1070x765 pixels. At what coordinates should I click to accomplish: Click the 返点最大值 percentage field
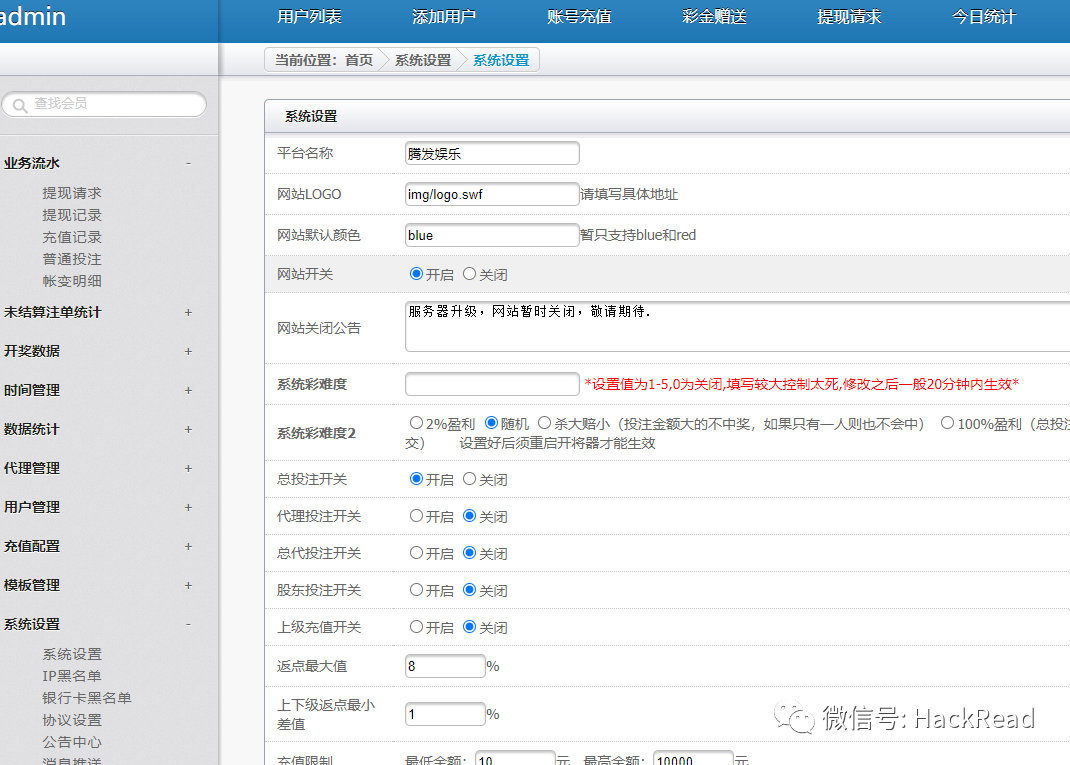click(445, 666)
